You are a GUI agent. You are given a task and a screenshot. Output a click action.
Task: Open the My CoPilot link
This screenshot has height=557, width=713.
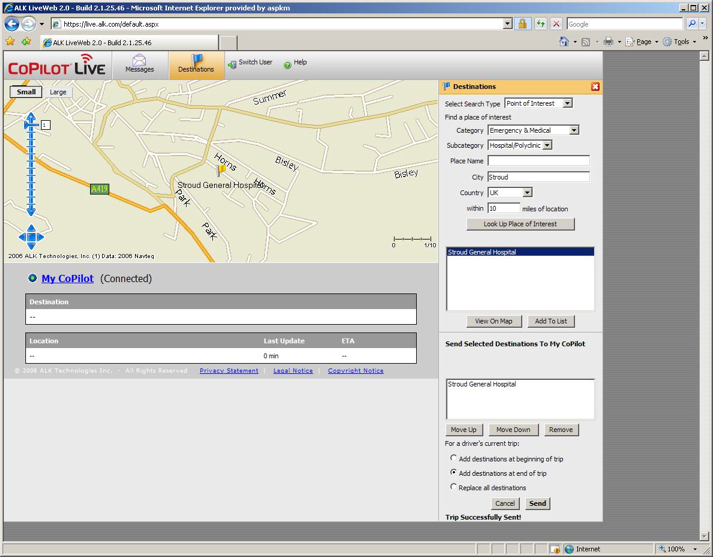[67, 278]
